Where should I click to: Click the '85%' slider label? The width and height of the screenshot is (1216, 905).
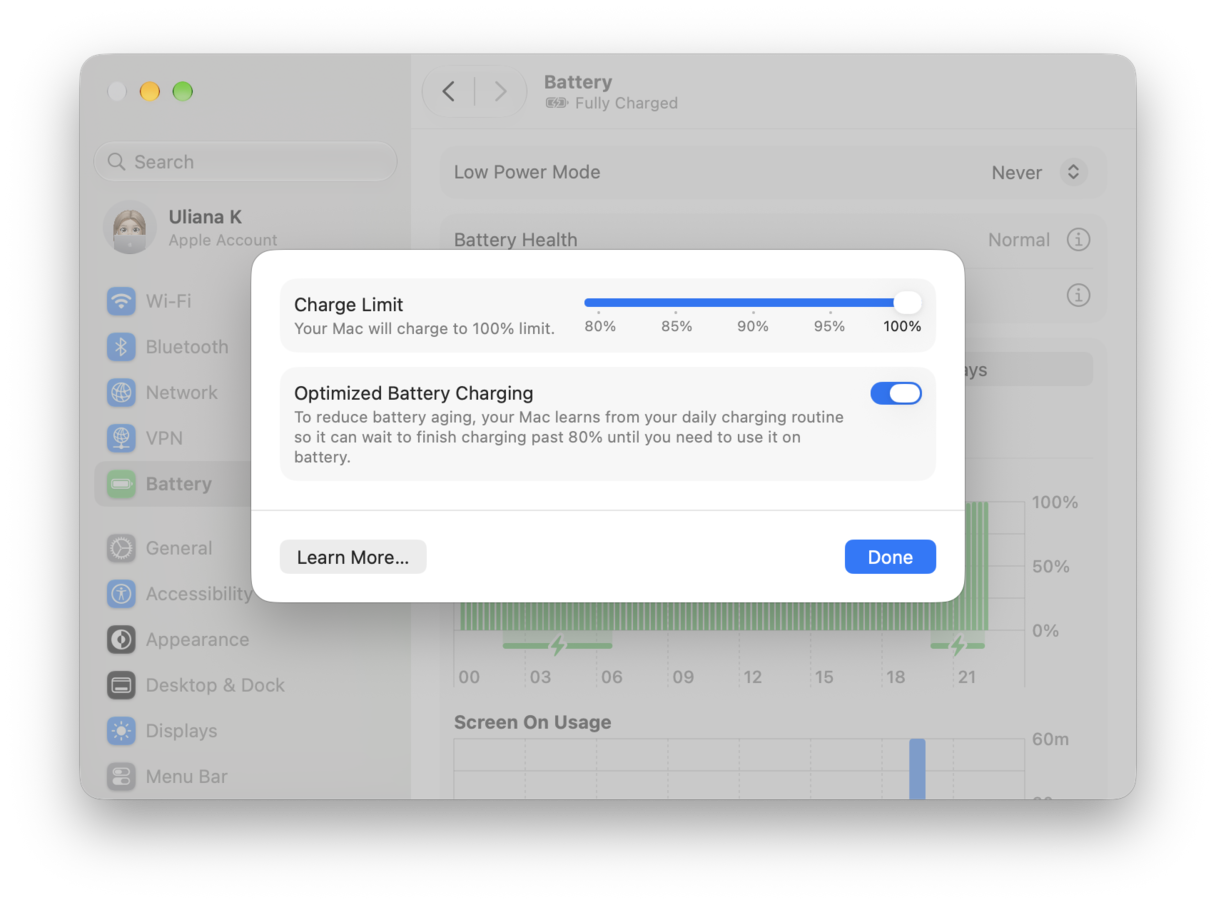pos(676,327)
